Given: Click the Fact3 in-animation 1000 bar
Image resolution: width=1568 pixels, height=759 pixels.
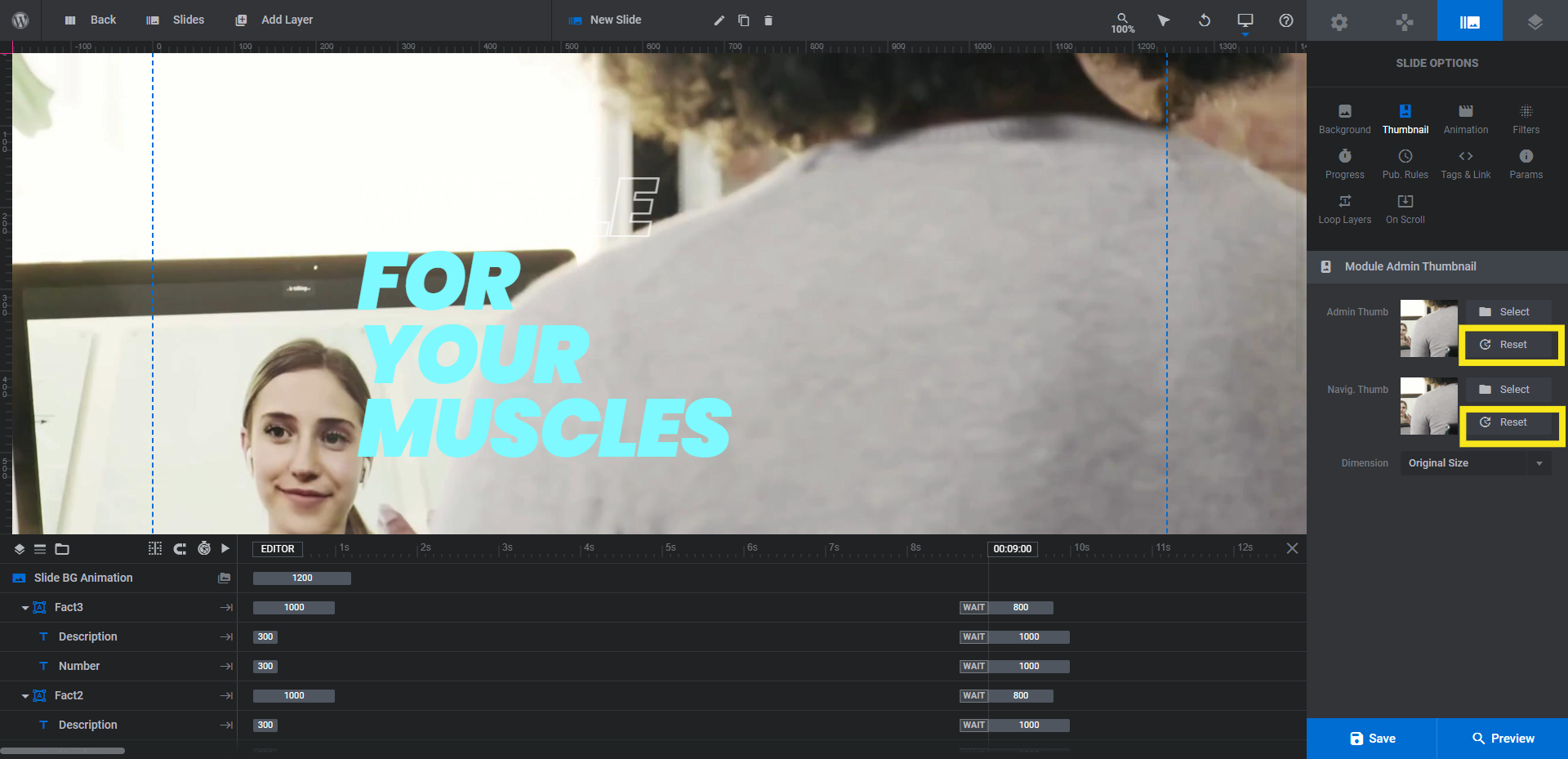Looking at the screenshot, I should click(x=294, y=607).
